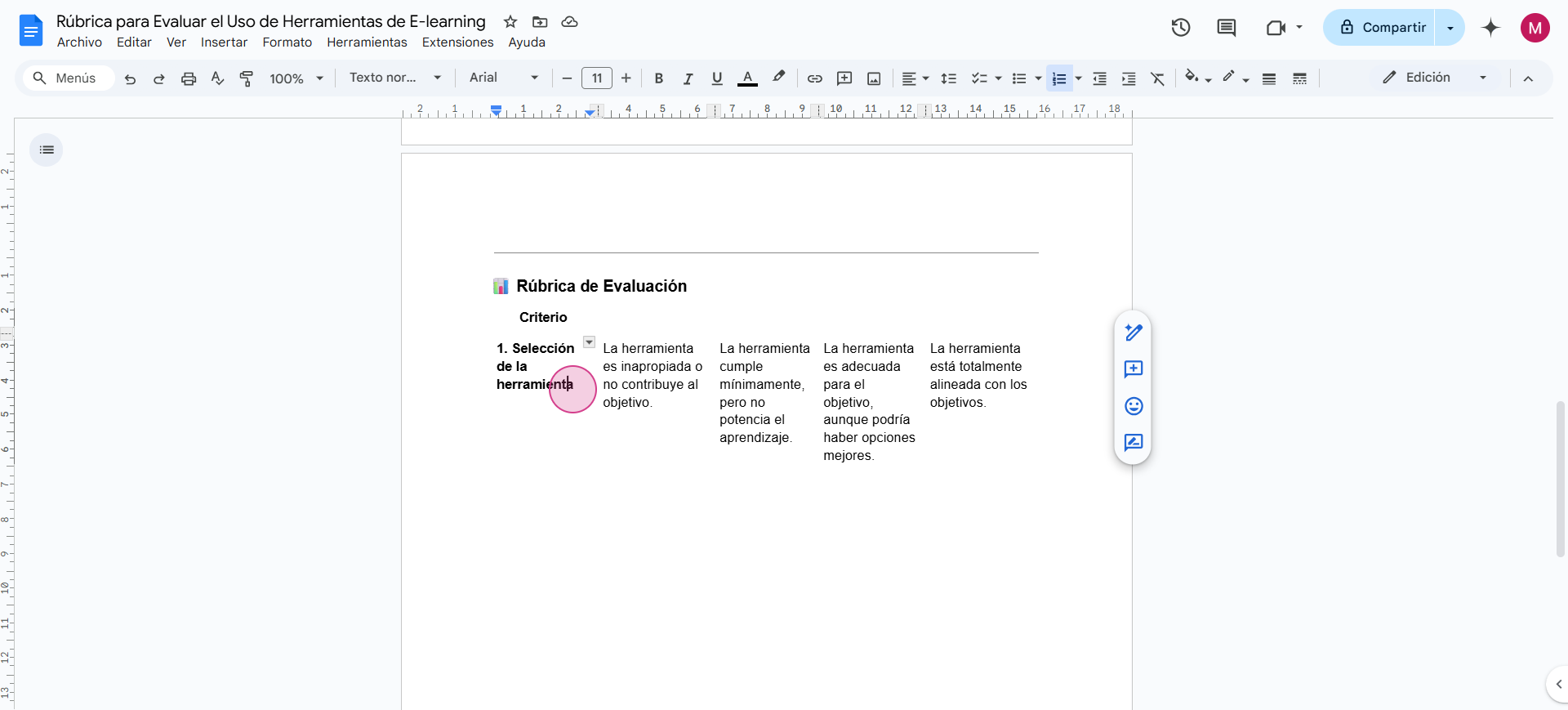Toggle underline formatting
The width and height of the screenshot is (1568, 710).
point(717,78)
